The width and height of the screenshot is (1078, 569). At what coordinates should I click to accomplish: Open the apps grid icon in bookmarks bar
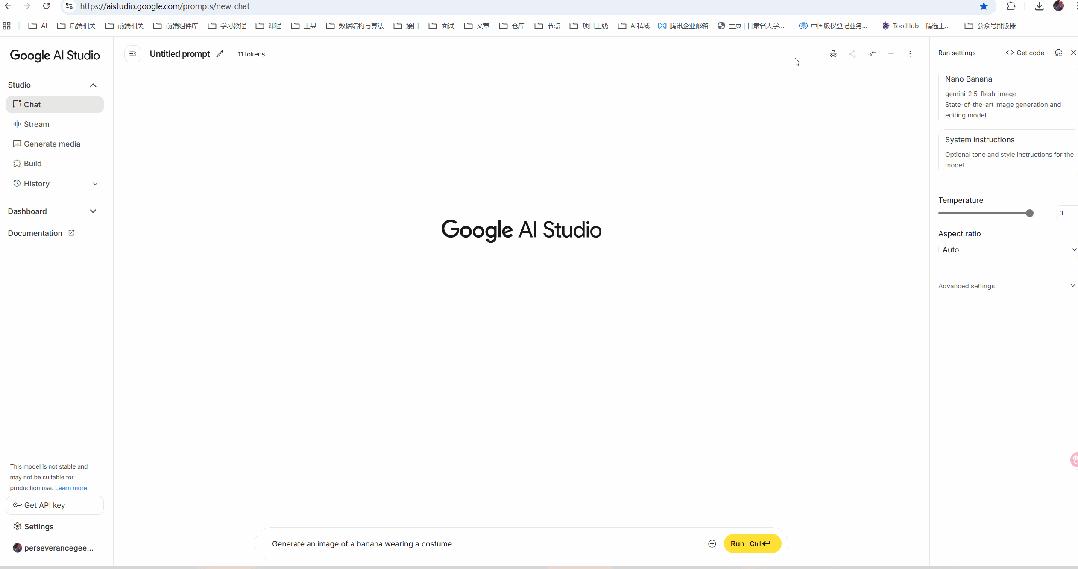coord(7,26)
